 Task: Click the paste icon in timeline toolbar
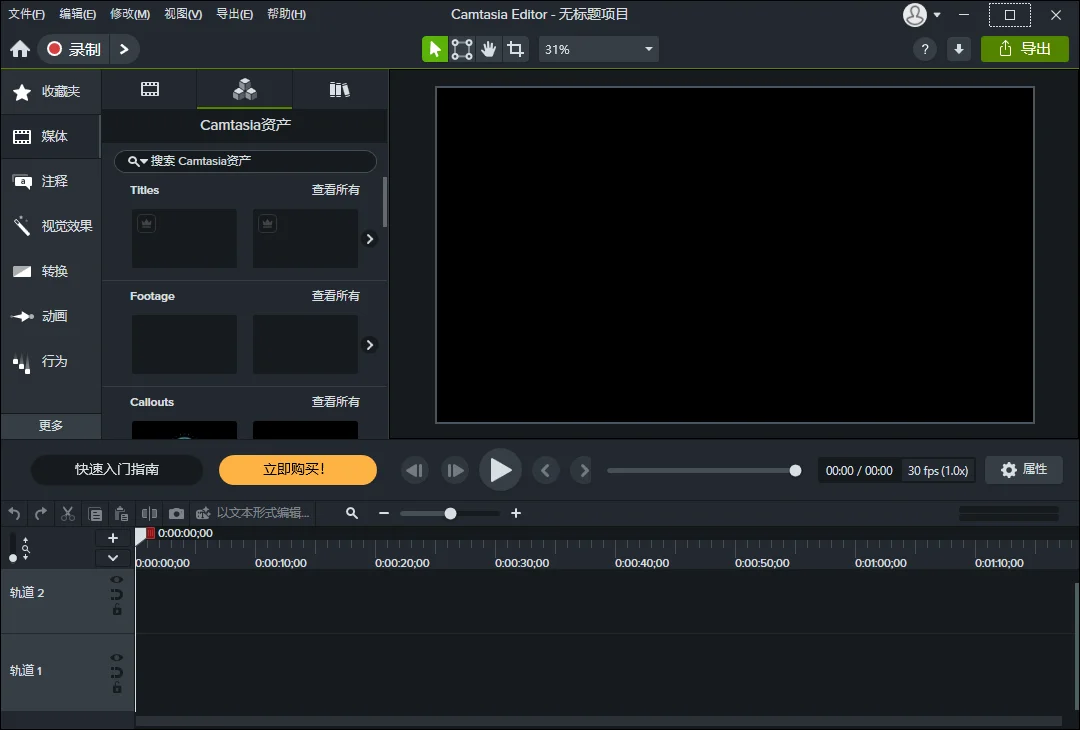[121, 514]
